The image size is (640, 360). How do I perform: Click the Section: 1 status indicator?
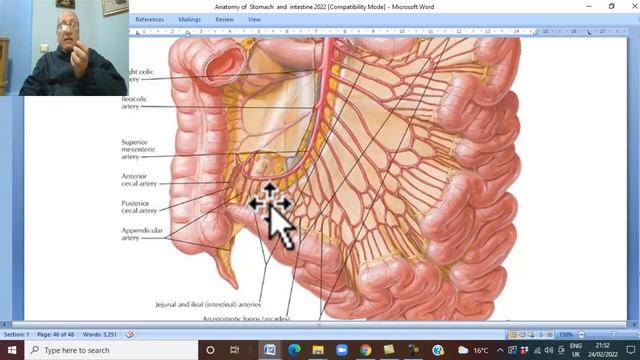16,334
